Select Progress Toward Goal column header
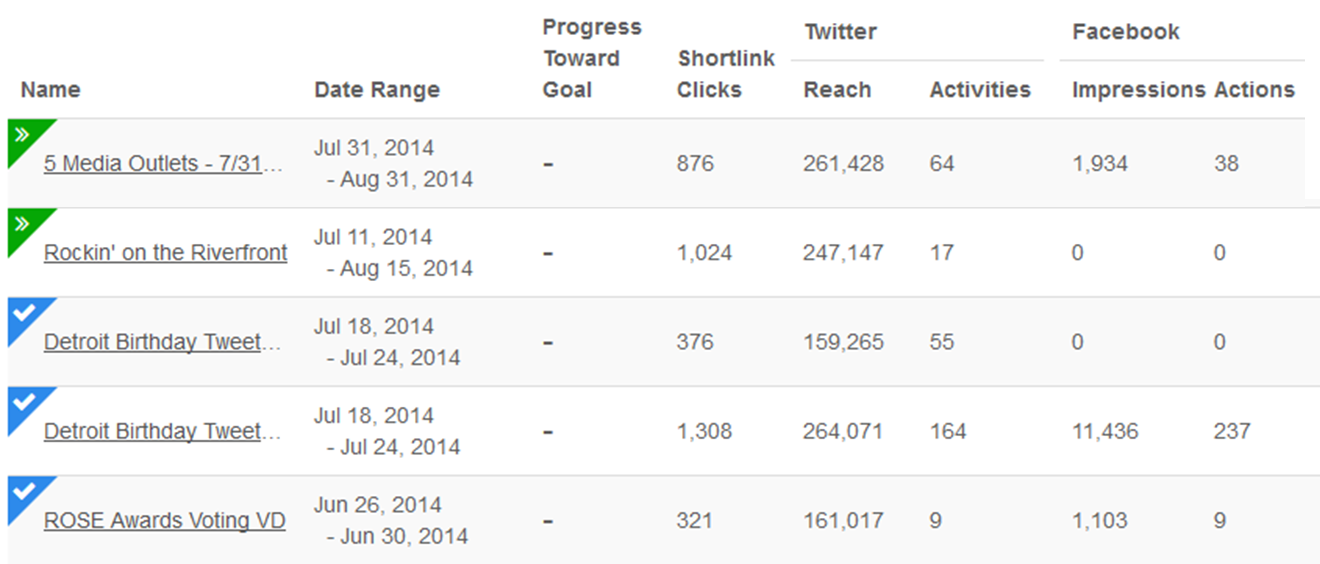1320x564 pixels. (593, 58)
